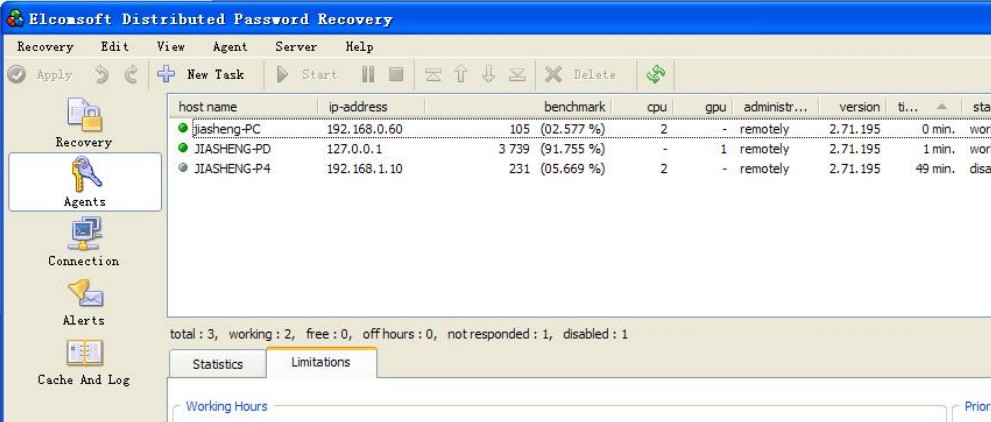Click gray status dot of JIASHENG-P4
Image resolution: width=991 pixels, height=422 pixels.
pyautogui.click(x=183, y=168)
